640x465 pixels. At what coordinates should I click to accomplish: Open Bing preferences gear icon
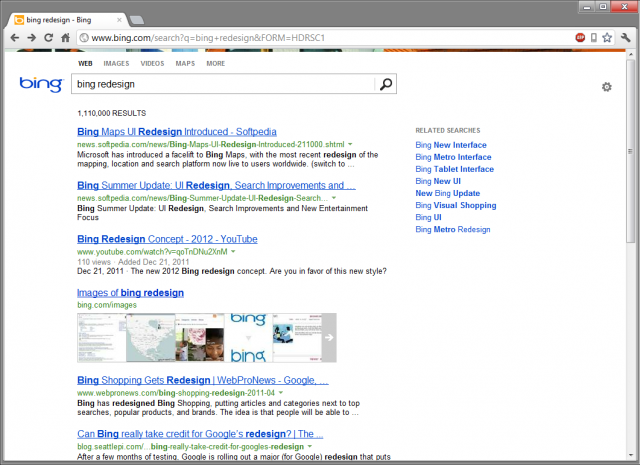607,87
